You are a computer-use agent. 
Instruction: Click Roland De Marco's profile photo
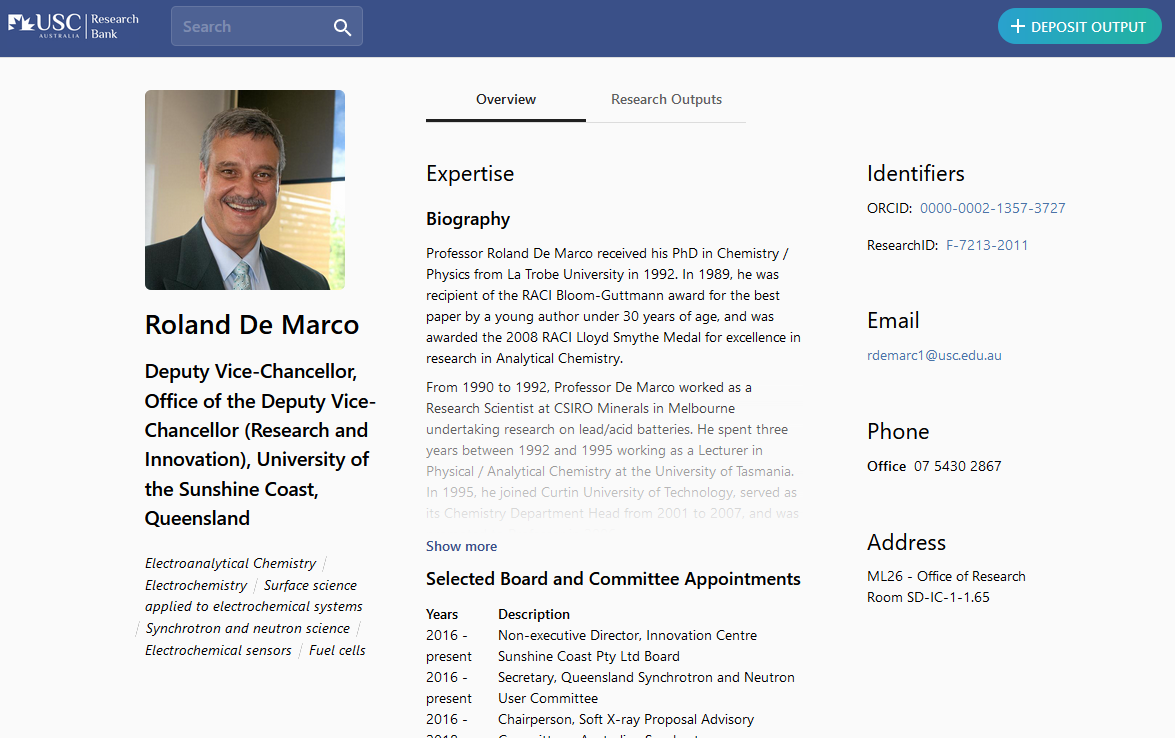click(x=244, y=189)
